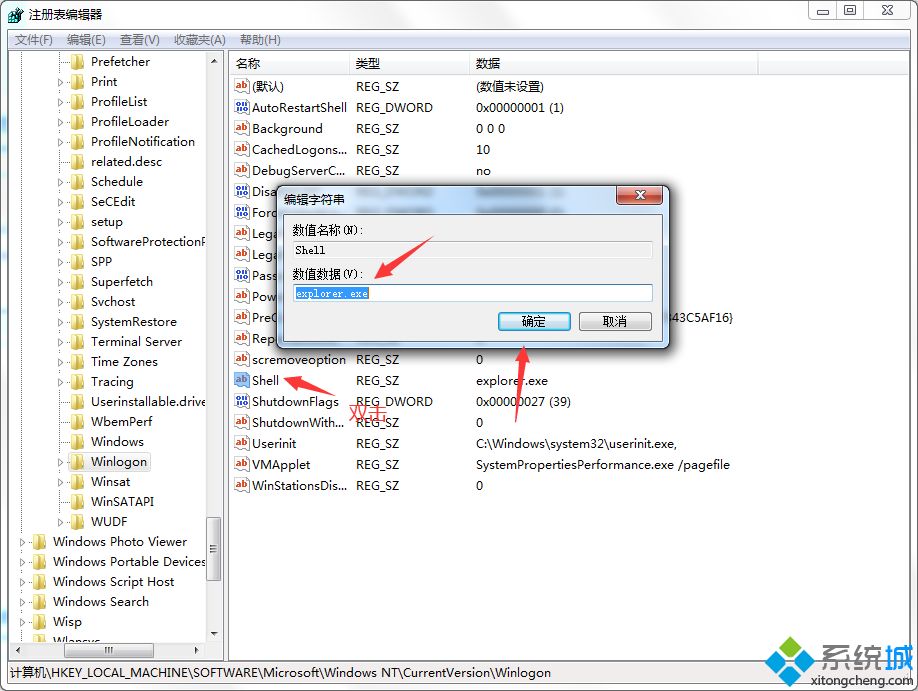Click the Userinit data userinit.exe path
Image resolution: width=918 pixels, height=691 pixels.
(x=576, y=443)
